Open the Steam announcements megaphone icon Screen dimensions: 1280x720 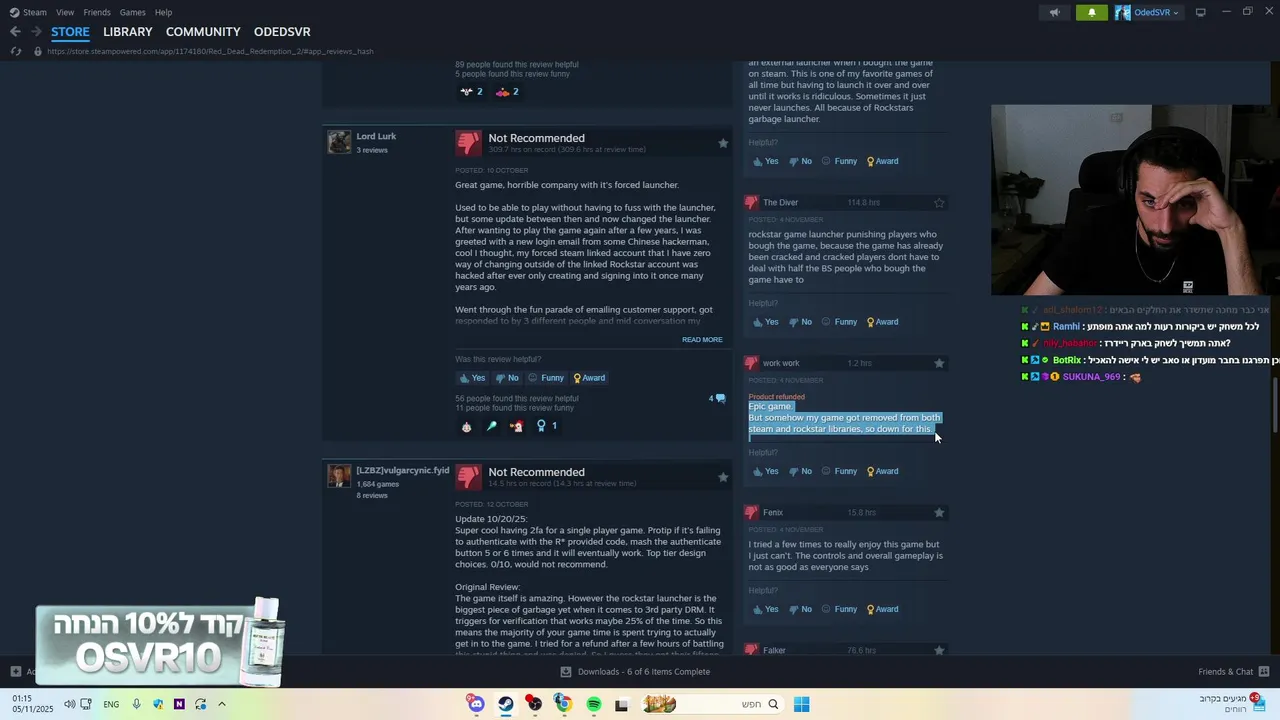point(1054,12)
